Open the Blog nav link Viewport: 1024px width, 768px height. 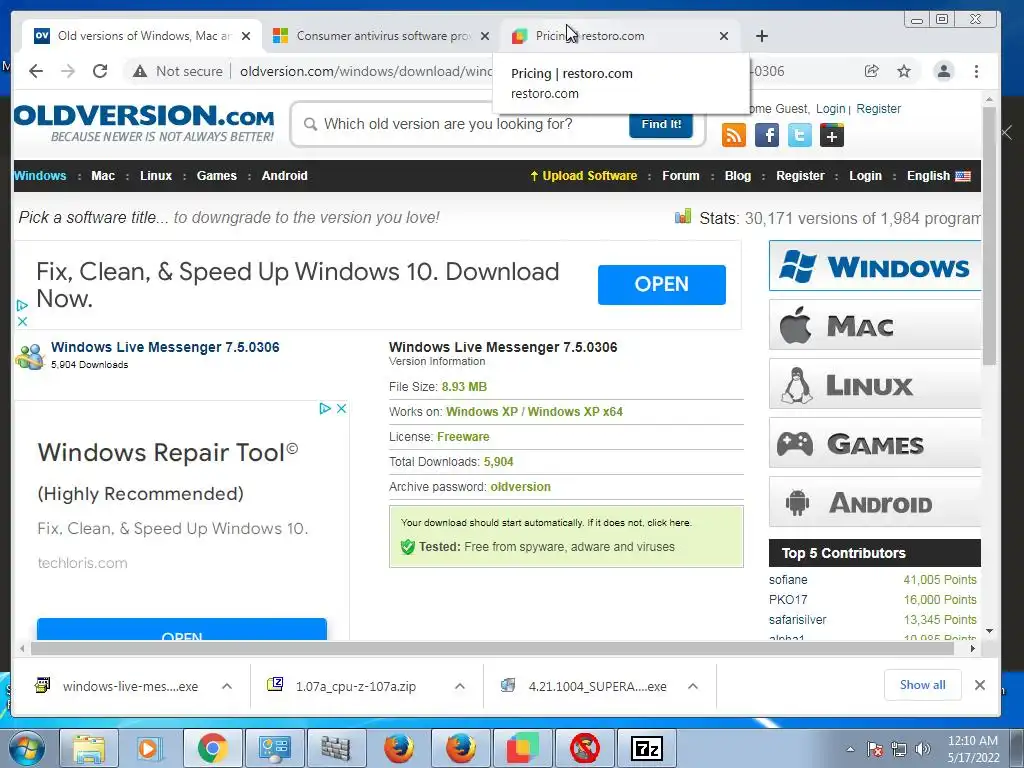738,176
